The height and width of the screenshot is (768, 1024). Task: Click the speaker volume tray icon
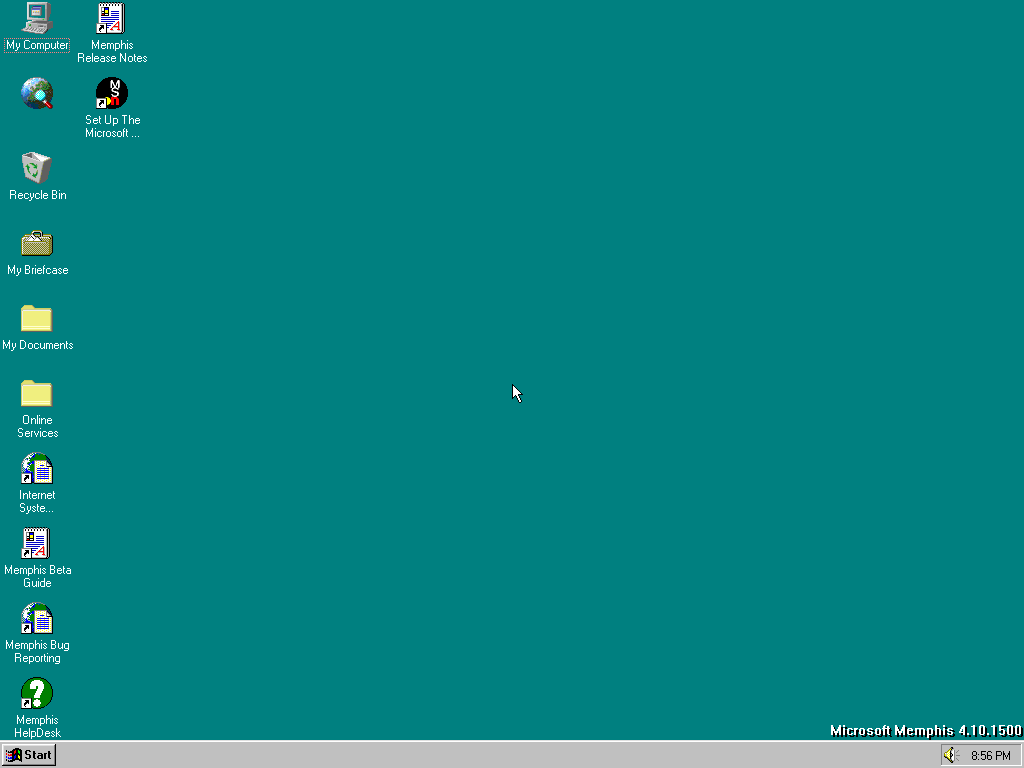(952, 756)
